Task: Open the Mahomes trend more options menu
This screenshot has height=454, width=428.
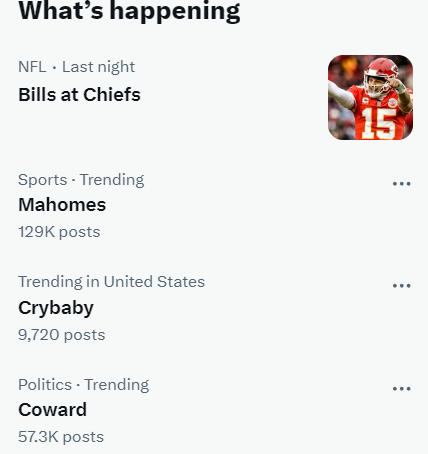Action: pyautogui.click(x=401, y=184)
